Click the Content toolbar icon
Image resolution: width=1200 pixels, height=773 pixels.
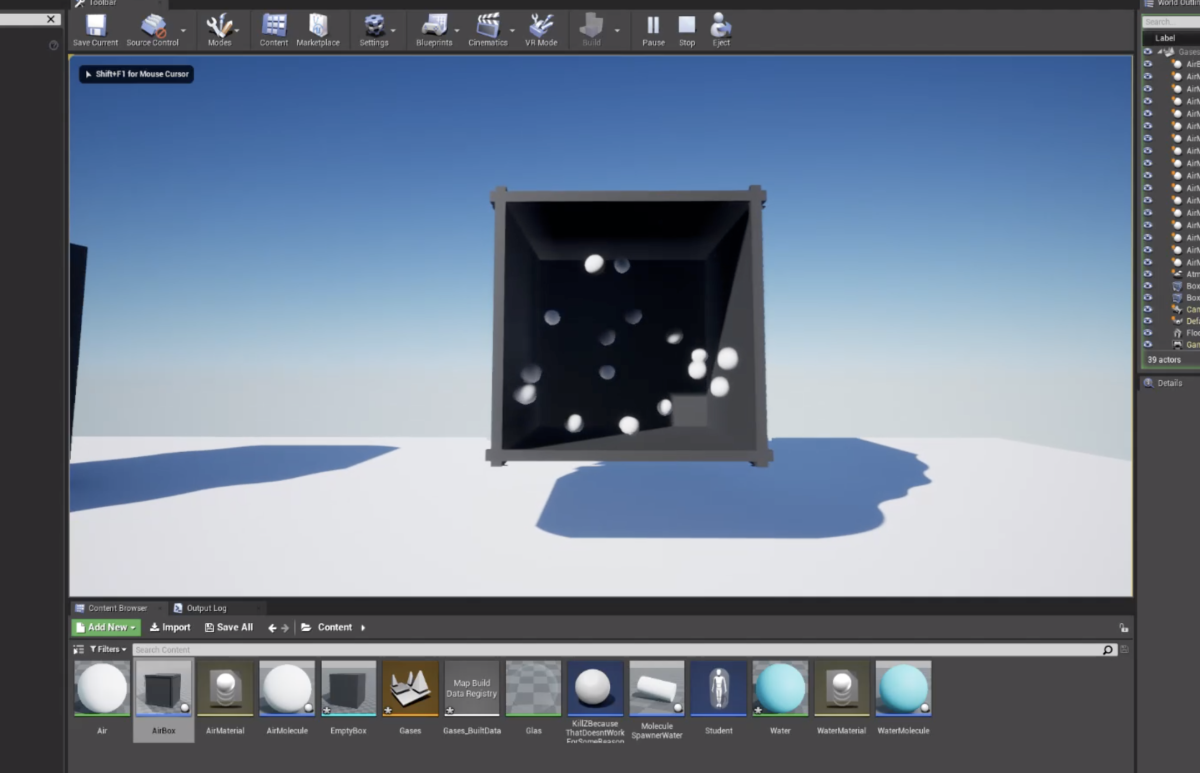(274, 28)
